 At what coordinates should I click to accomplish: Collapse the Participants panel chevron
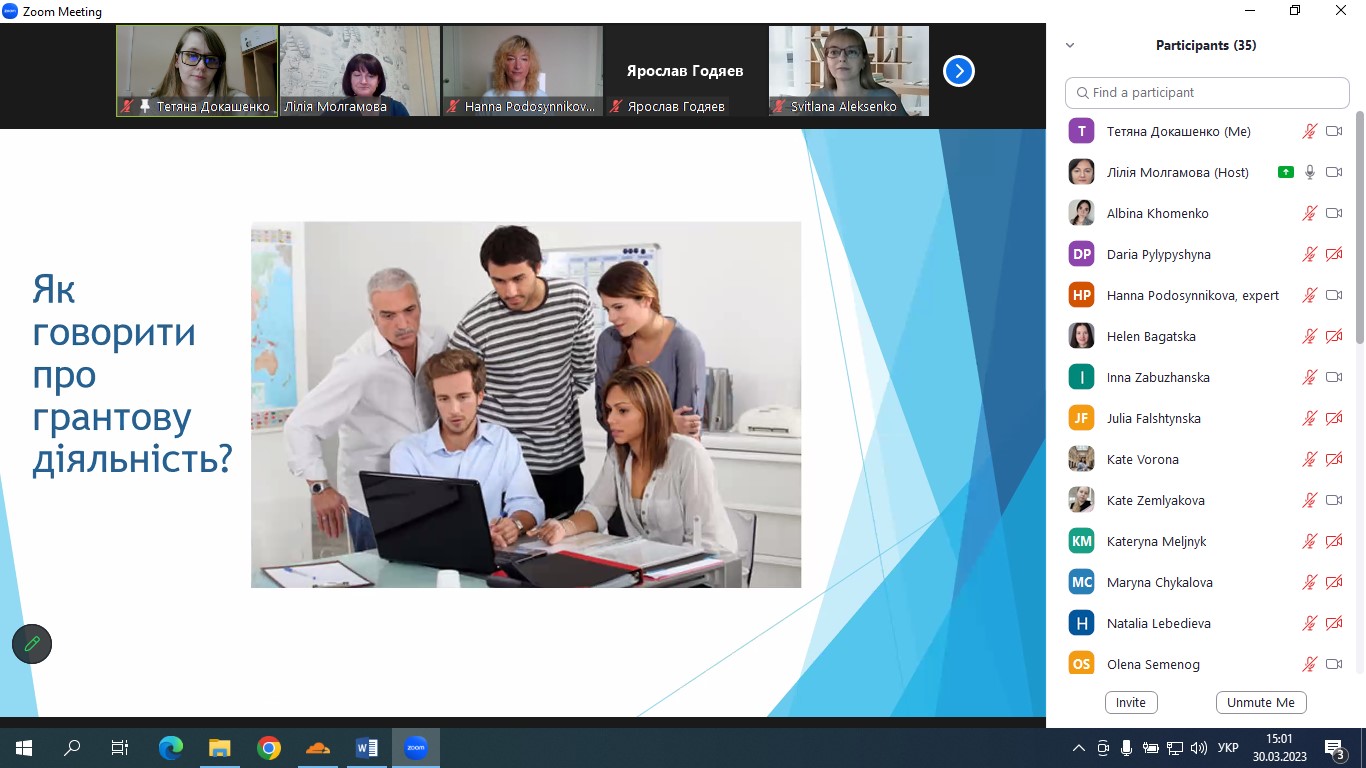coord(1070,45)
